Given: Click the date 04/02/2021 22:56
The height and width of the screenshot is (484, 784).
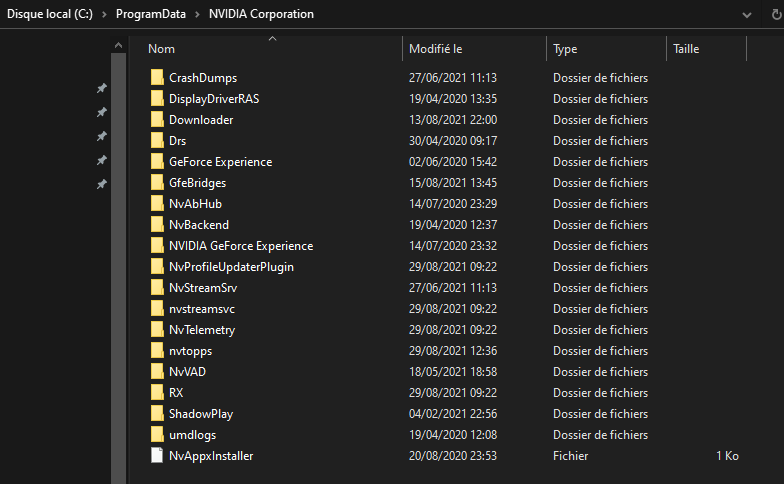Looking at the screenshot, I should [453, 414].
